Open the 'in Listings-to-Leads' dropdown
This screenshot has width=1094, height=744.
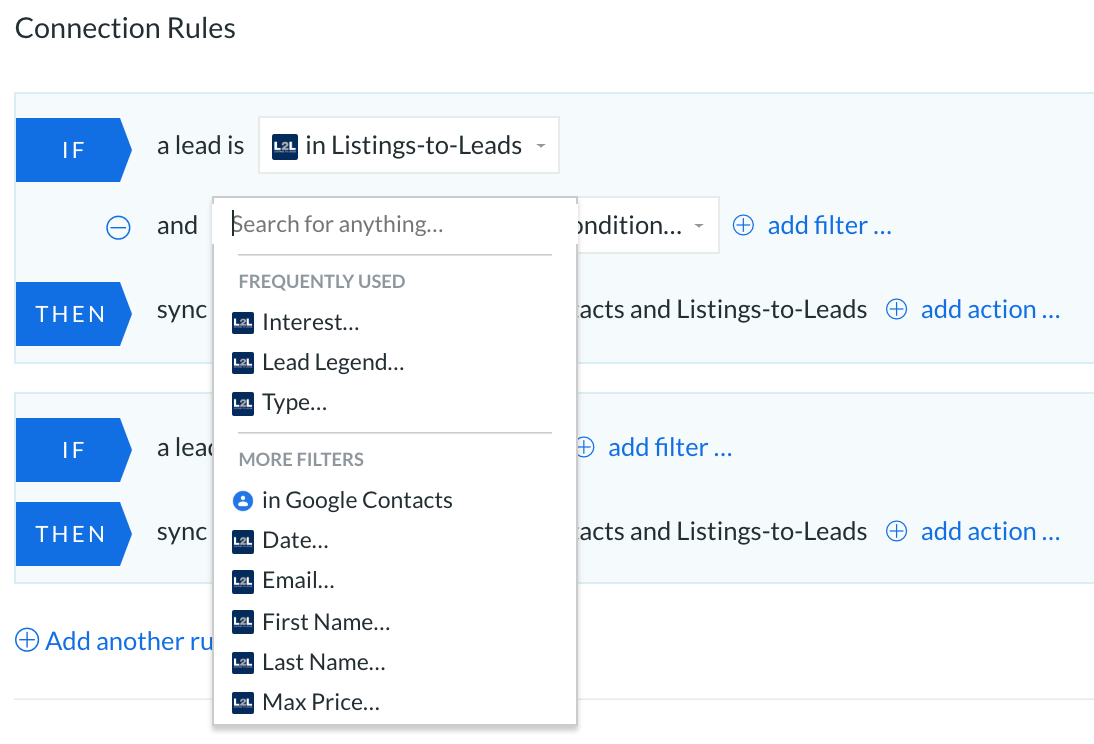(409, 145)
